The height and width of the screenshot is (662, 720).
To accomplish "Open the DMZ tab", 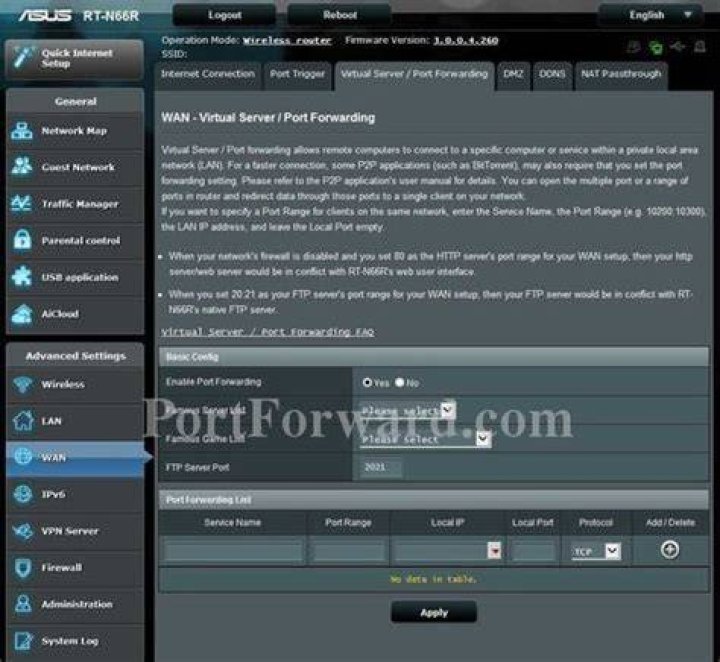I will click(513, 74).
